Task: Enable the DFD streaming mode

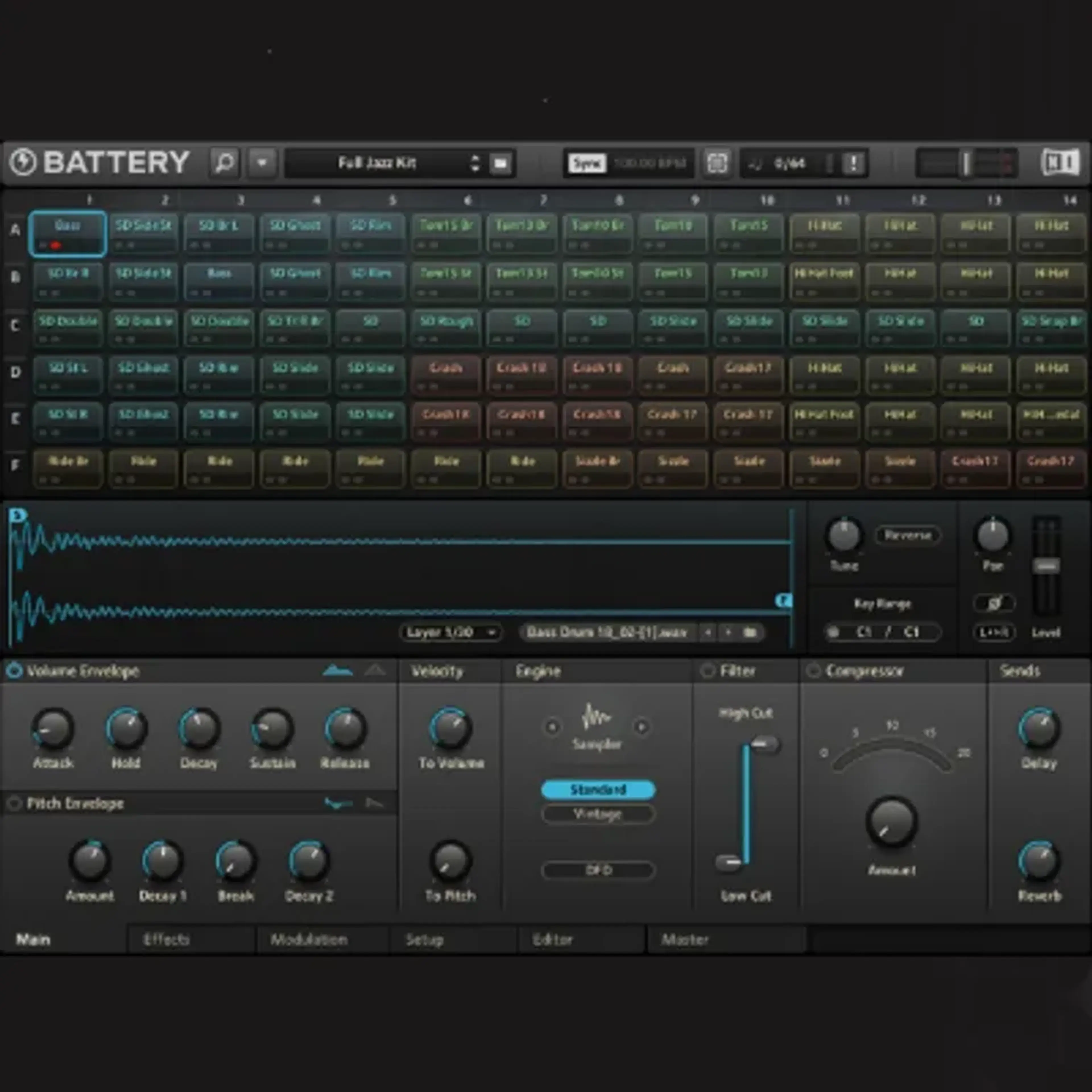Action: coord(598,870)
